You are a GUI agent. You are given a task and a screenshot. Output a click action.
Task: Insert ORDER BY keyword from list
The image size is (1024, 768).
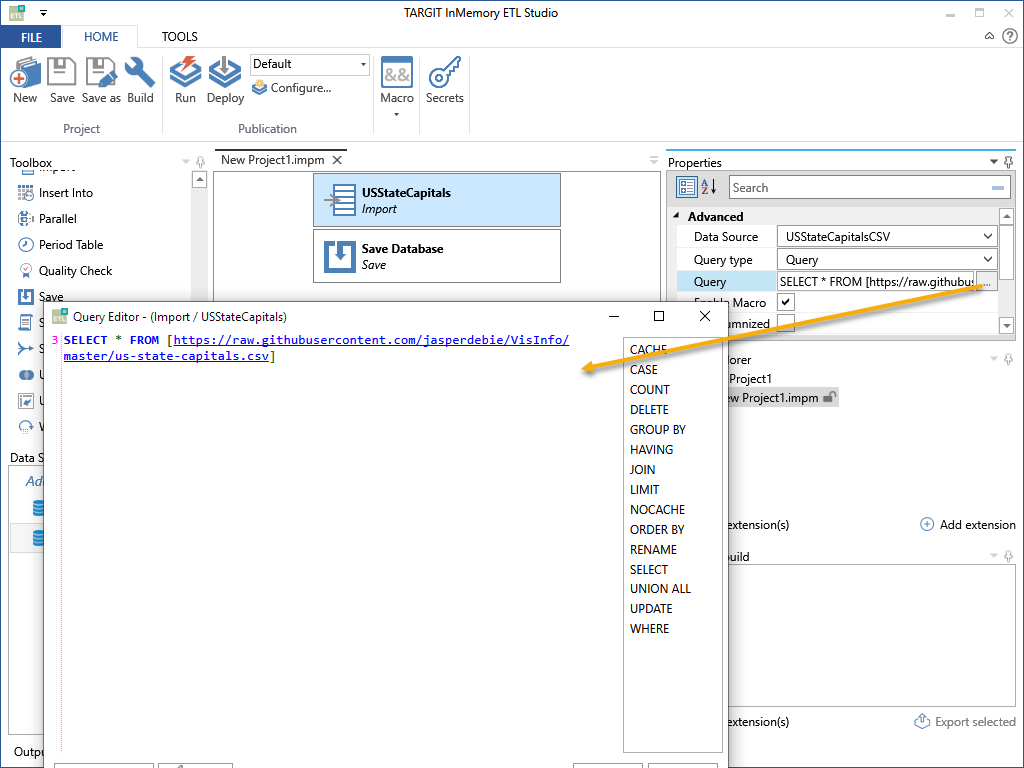point(657,530)
